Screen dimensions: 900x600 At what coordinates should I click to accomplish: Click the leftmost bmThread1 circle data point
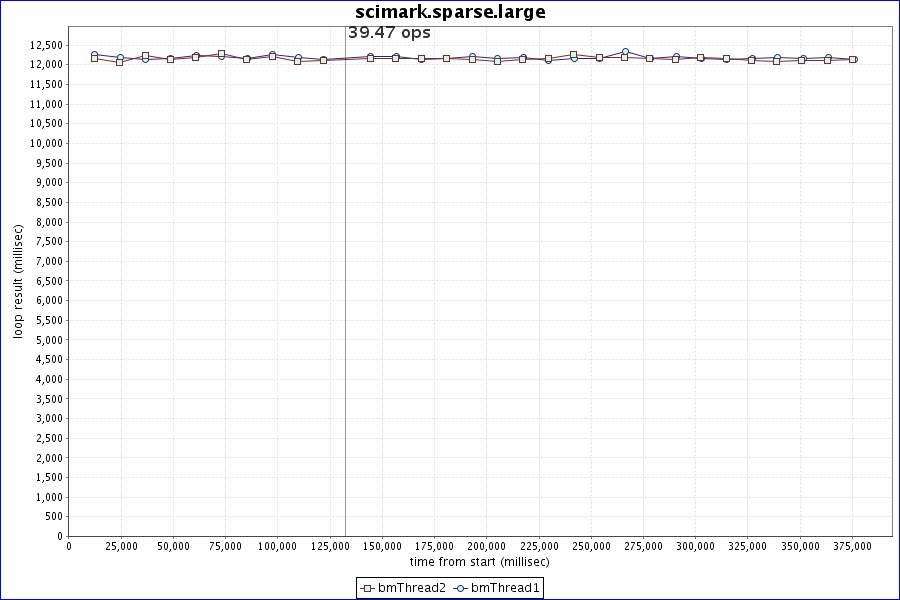pos(94,55)
